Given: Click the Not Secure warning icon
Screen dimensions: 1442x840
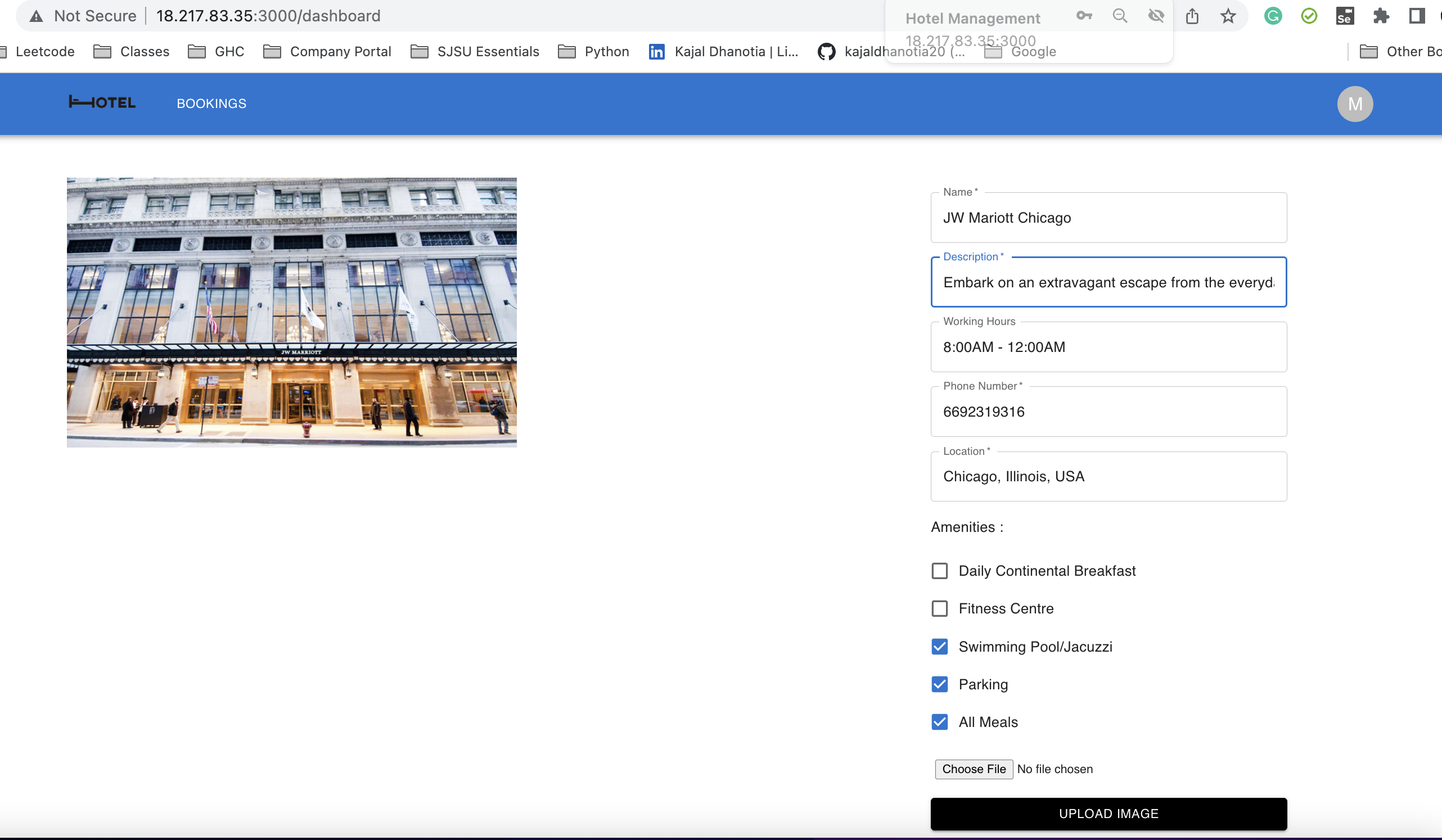Looking at the screenshot, I should (x=37, y=15).
